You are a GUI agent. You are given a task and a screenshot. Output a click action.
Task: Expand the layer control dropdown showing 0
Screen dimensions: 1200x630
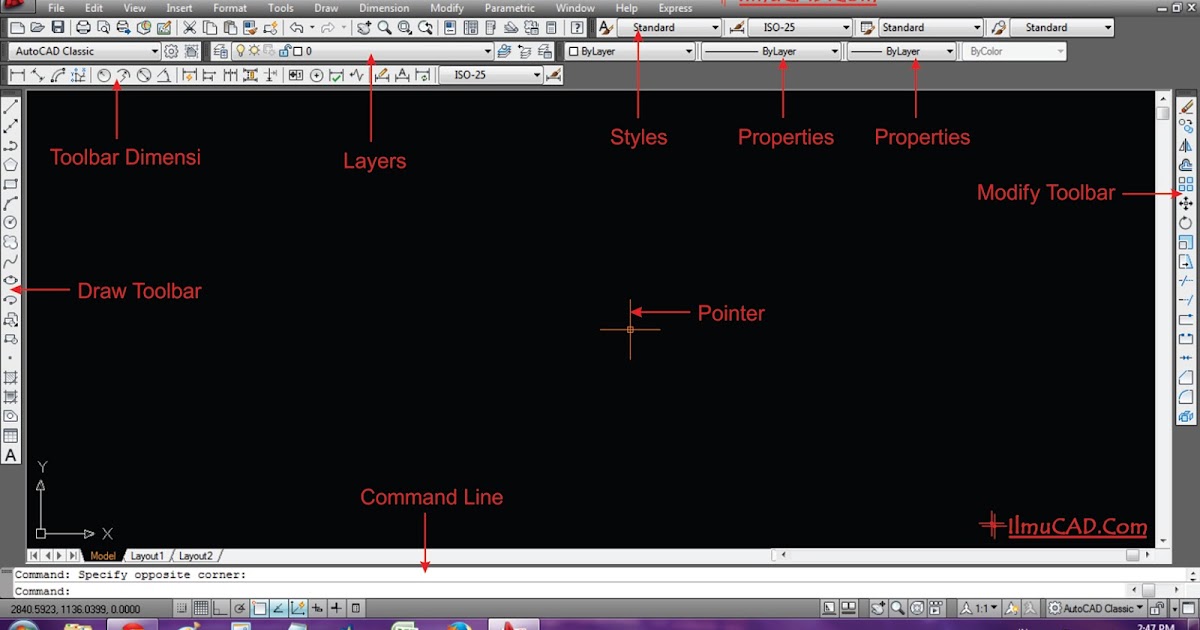[x=487, y=50]
